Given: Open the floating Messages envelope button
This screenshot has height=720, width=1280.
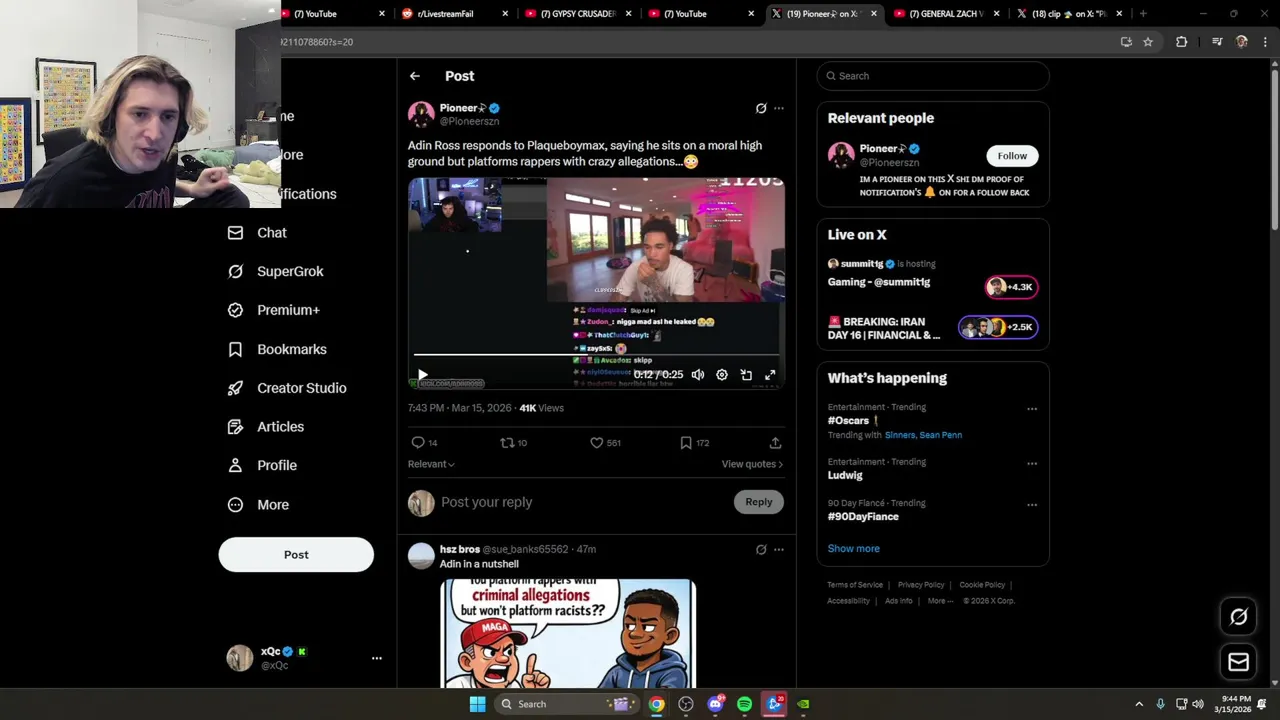Looking at the screenshot, I should [1238, 661].
